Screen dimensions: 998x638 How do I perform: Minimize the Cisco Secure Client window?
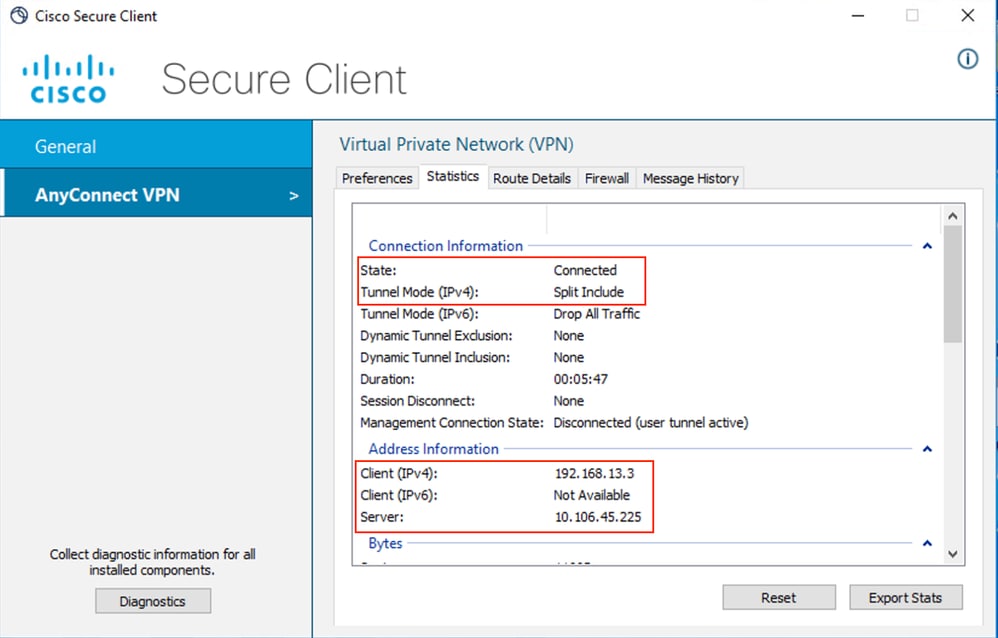858,15
